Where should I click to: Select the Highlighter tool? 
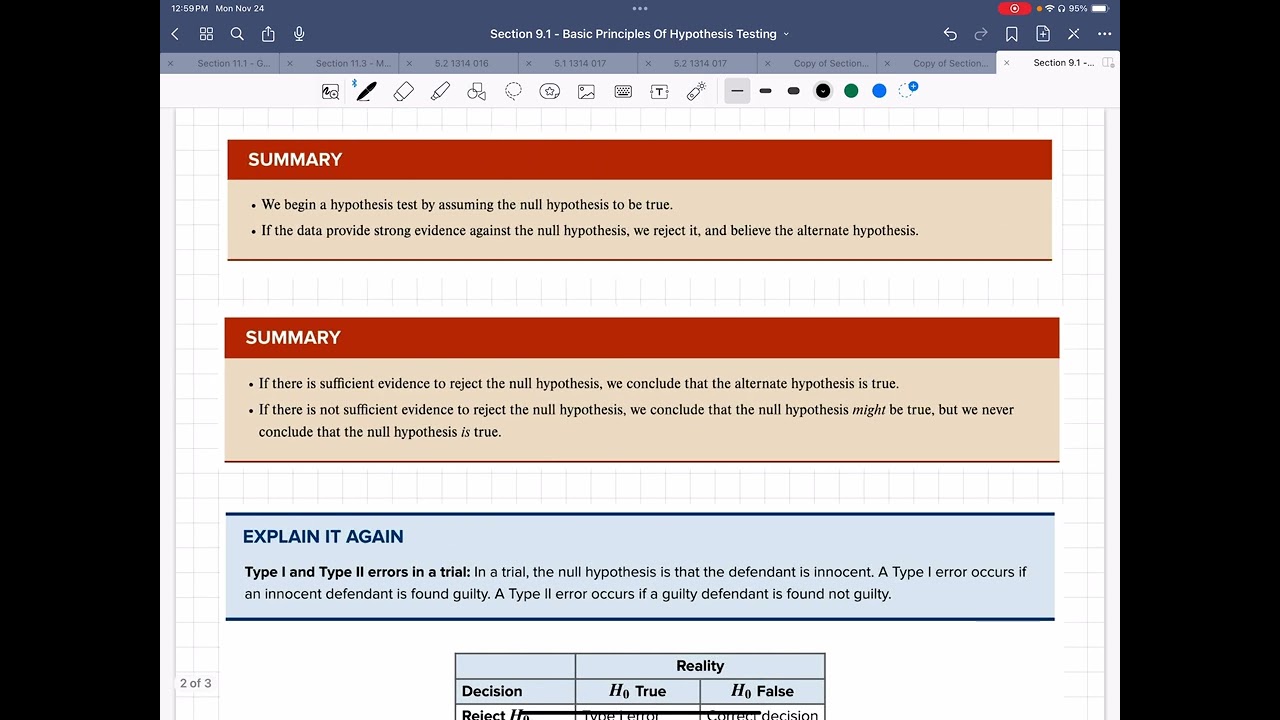click(x=440, y=91)
